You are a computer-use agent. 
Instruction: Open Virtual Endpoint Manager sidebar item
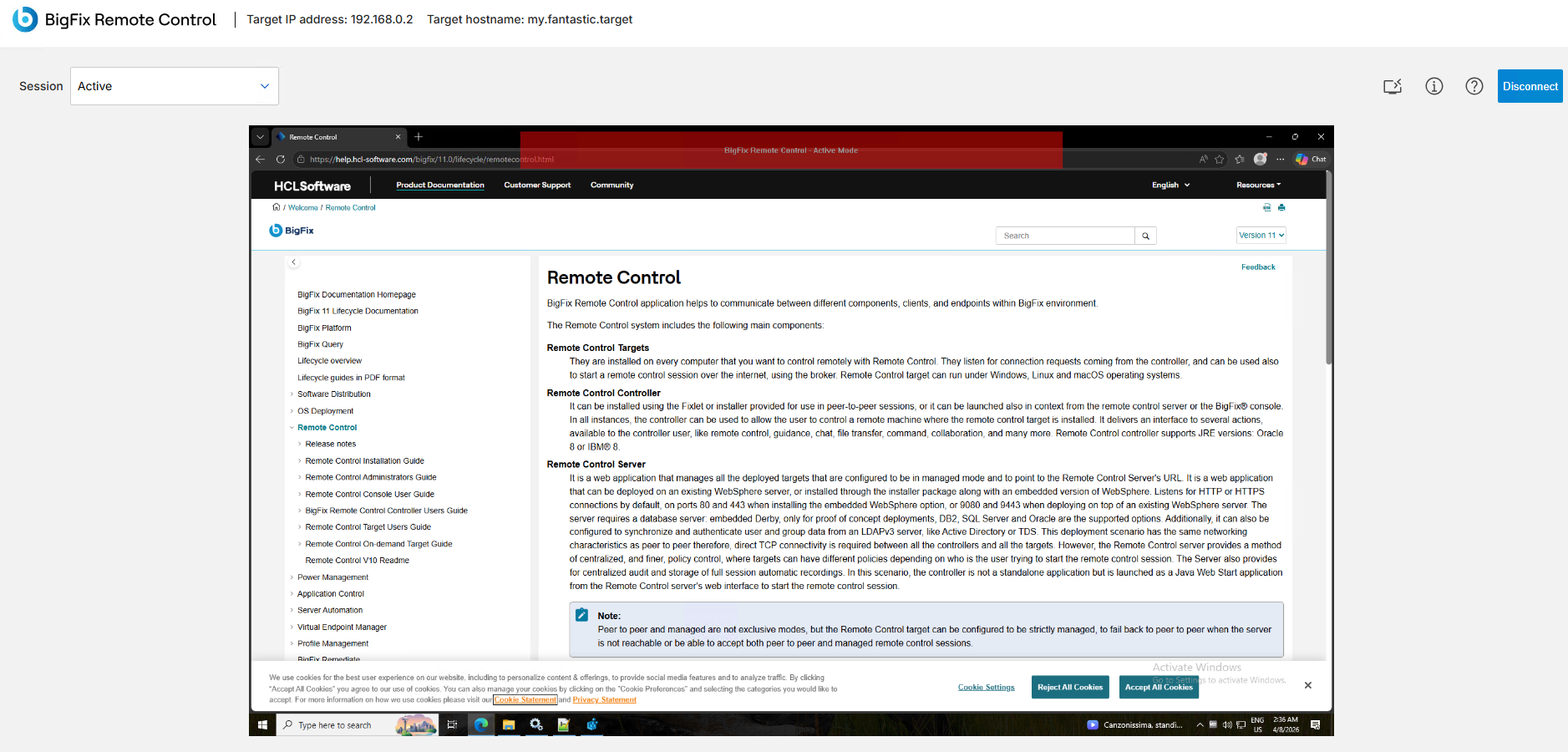click(342, 628)
